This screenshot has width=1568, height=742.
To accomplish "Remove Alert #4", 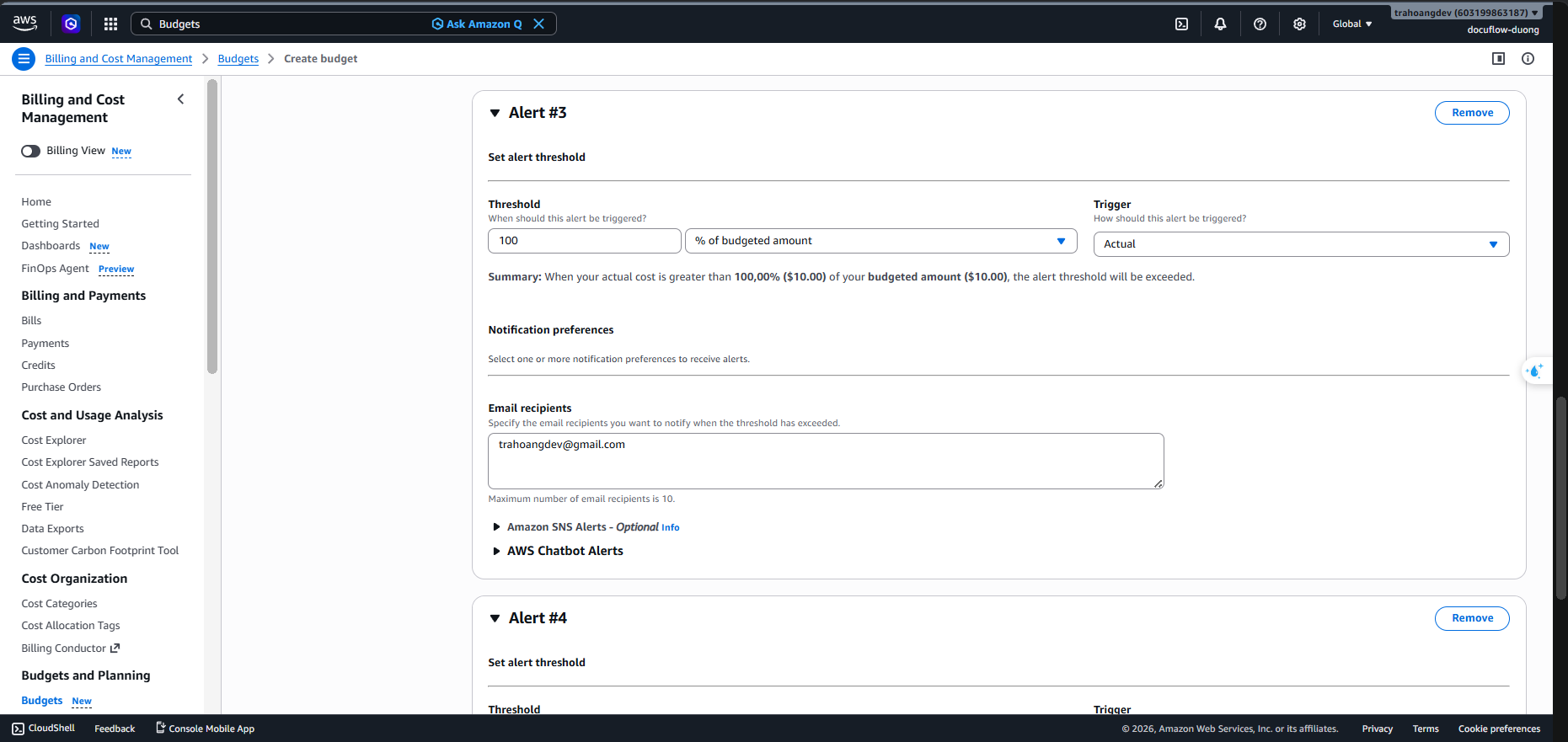I will pos(1472,618).
